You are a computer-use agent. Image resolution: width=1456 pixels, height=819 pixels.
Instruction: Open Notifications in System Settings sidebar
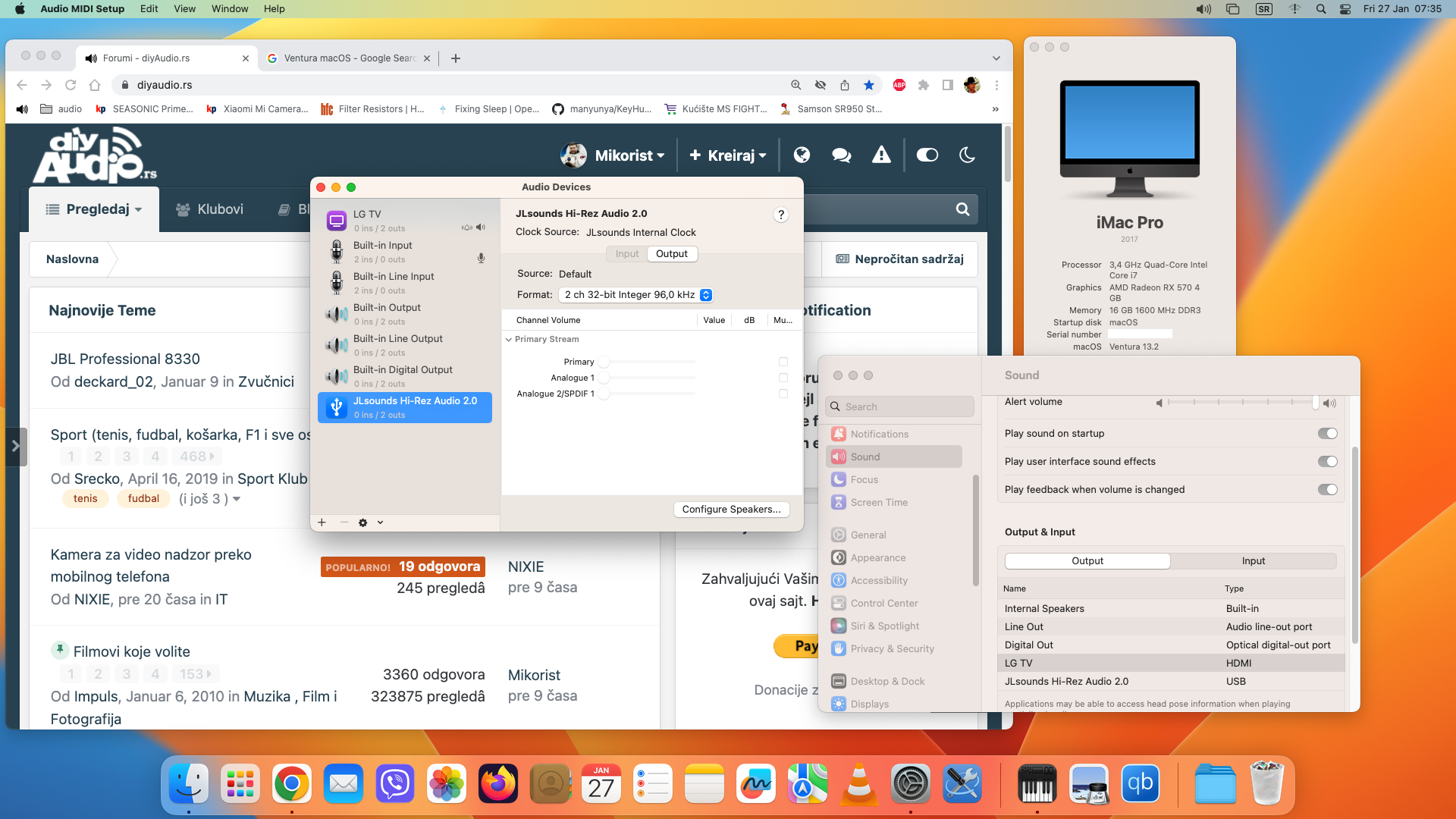pyautogui.click(x=880, y=435)
